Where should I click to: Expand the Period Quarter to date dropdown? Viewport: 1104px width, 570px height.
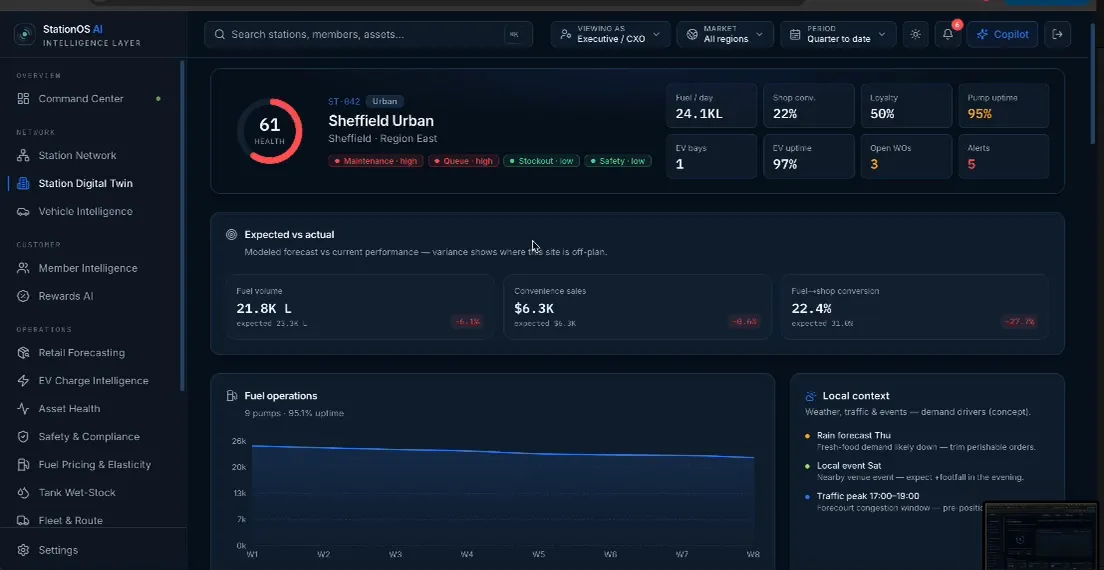coord(838,34)
